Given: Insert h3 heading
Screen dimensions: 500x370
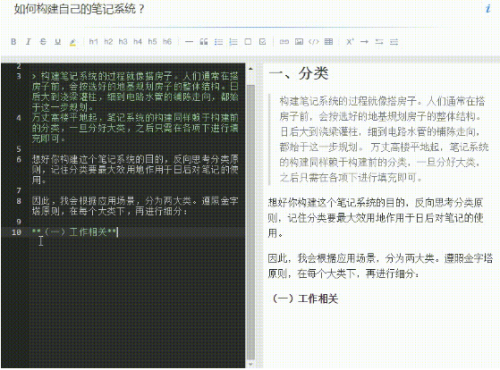Looking at the screenshot, I should [123, 42].
